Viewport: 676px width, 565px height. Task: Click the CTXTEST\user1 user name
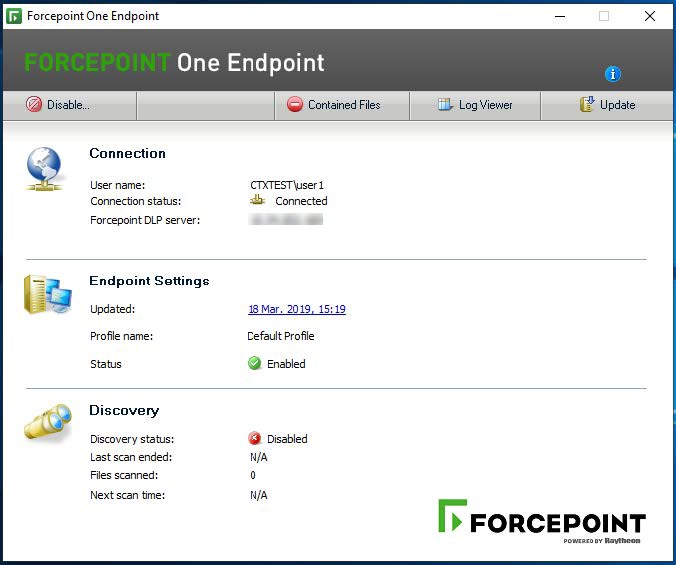point(287,185)
